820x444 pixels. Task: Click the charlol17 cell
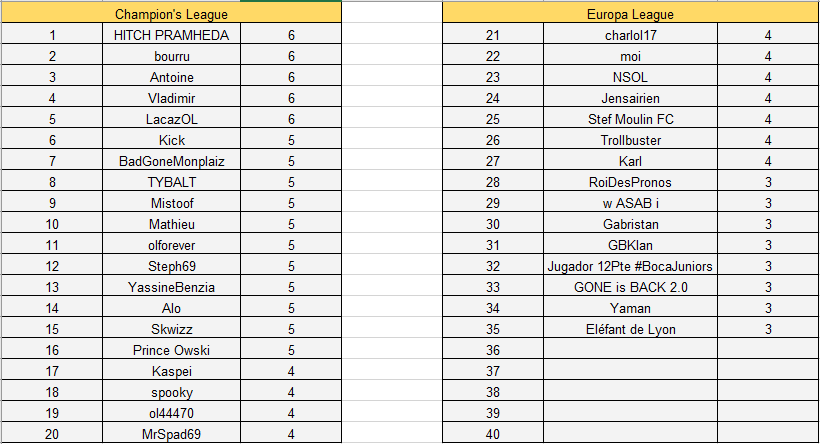631,36
